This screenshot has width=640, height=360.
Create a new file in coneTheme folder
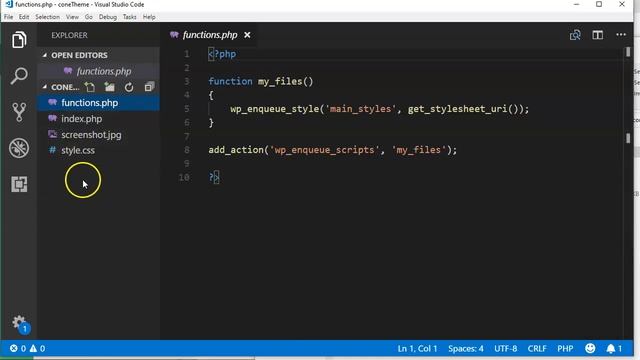(x=89, y=87)
